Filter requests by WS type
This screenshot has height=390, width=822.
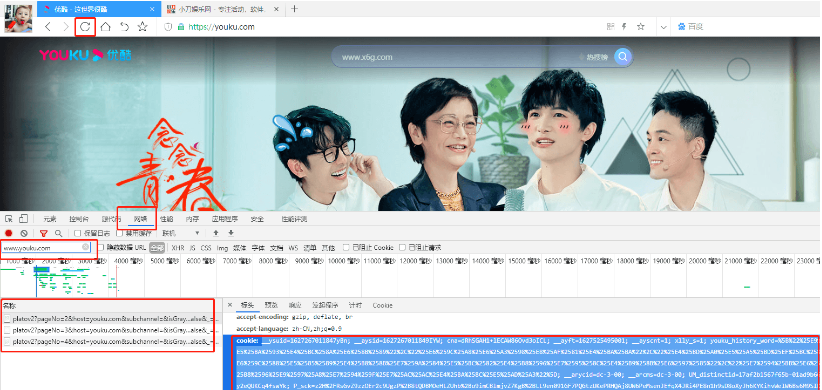click(x=294, y=247)
